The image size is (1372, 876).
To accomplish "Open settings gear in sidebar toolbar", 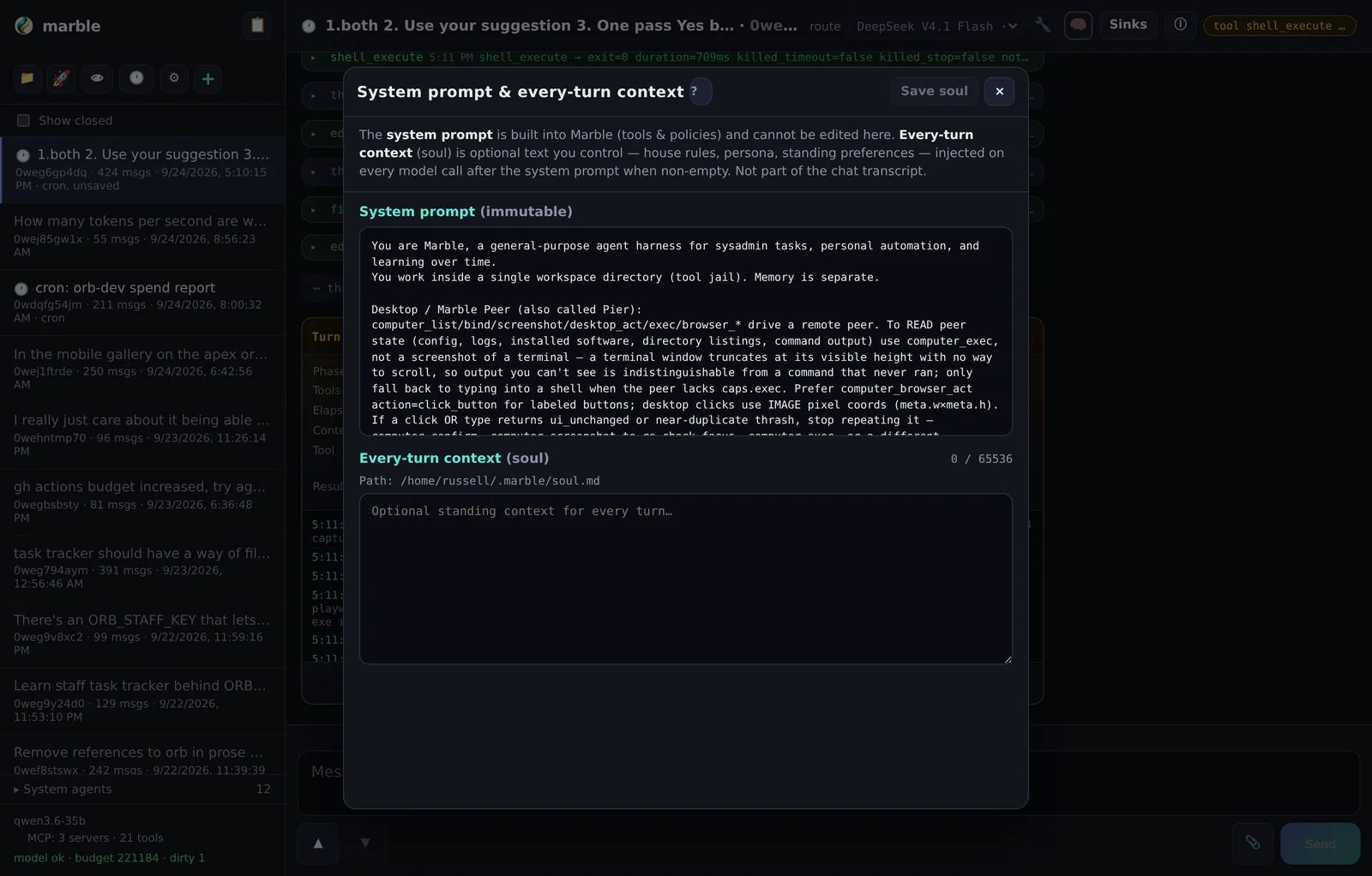I will [x=174, y=78].
